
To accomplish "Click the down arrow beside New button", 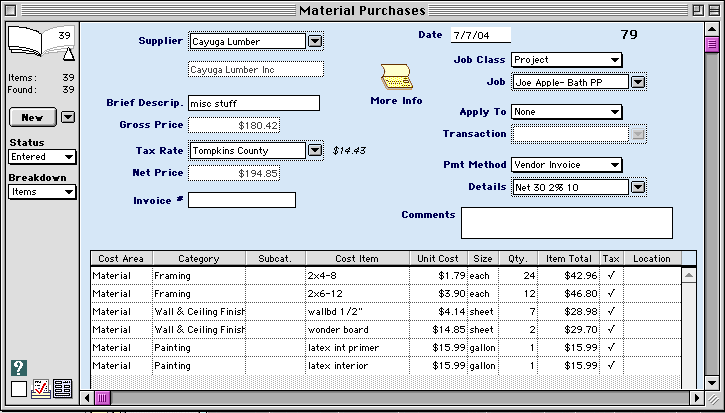I will coord(68,117).
